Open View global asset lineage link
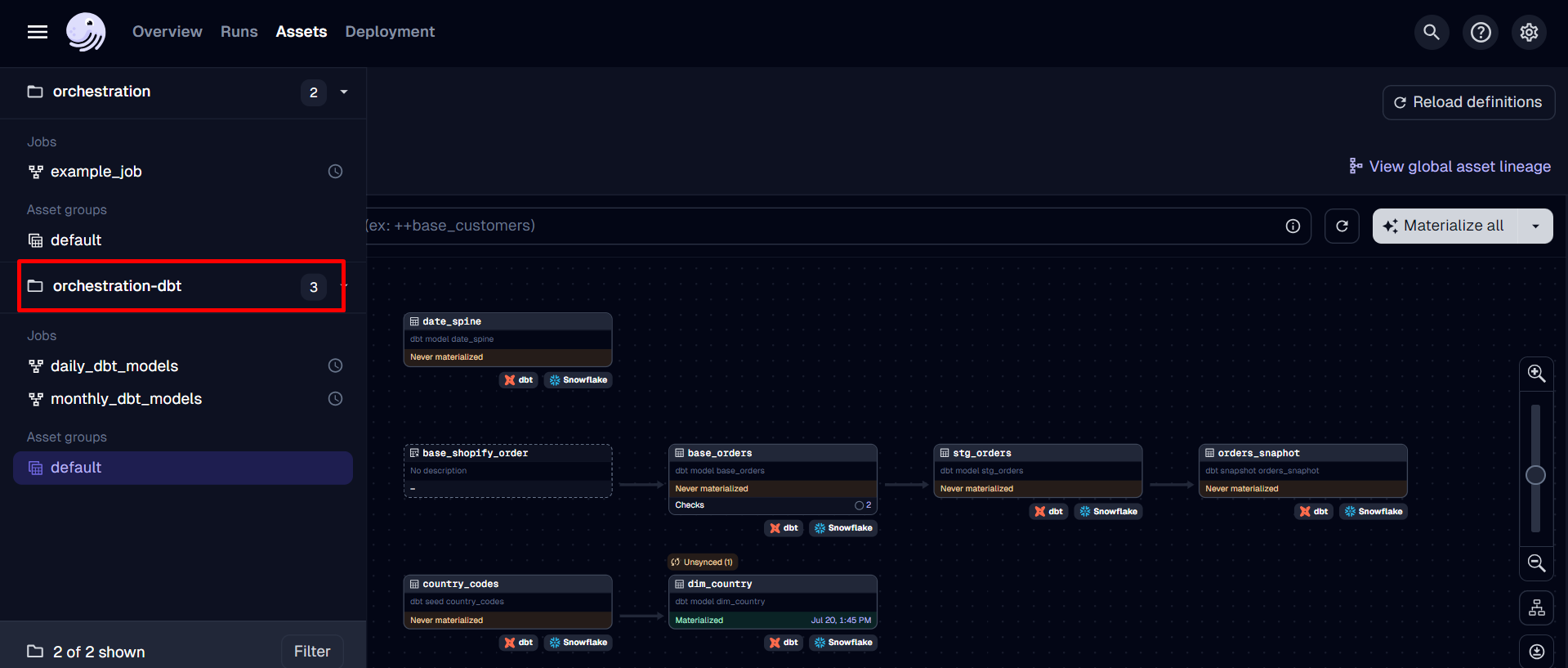The height and width of the screenshot is (668, 1568). [1450, 167]
